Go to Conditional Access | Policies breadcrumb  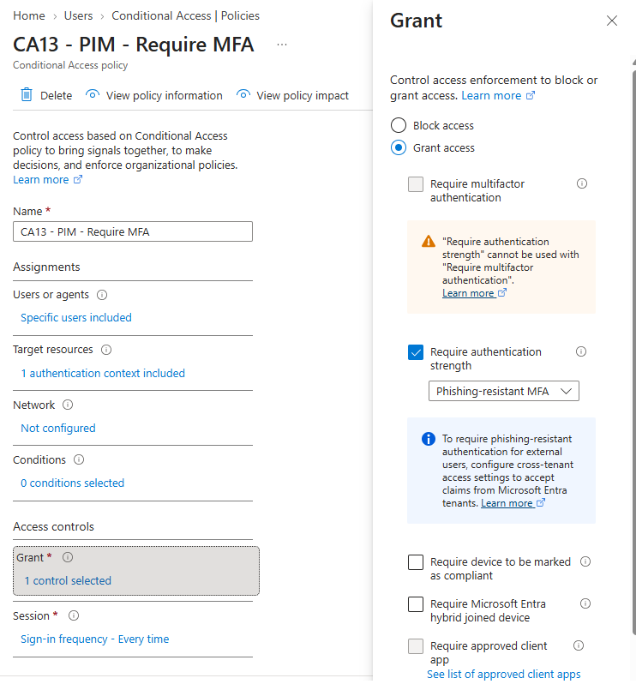(186, 16)
